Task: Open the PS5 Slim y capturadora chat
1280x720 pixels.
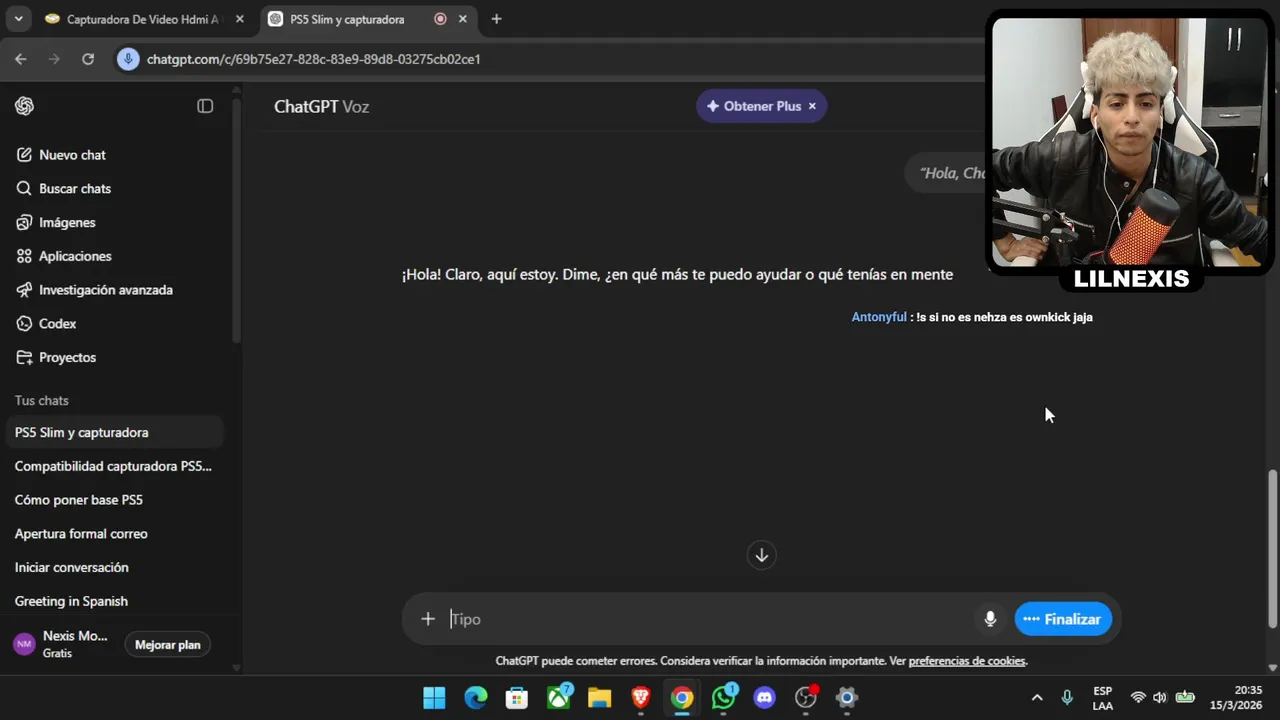Action: click(115, 433)
